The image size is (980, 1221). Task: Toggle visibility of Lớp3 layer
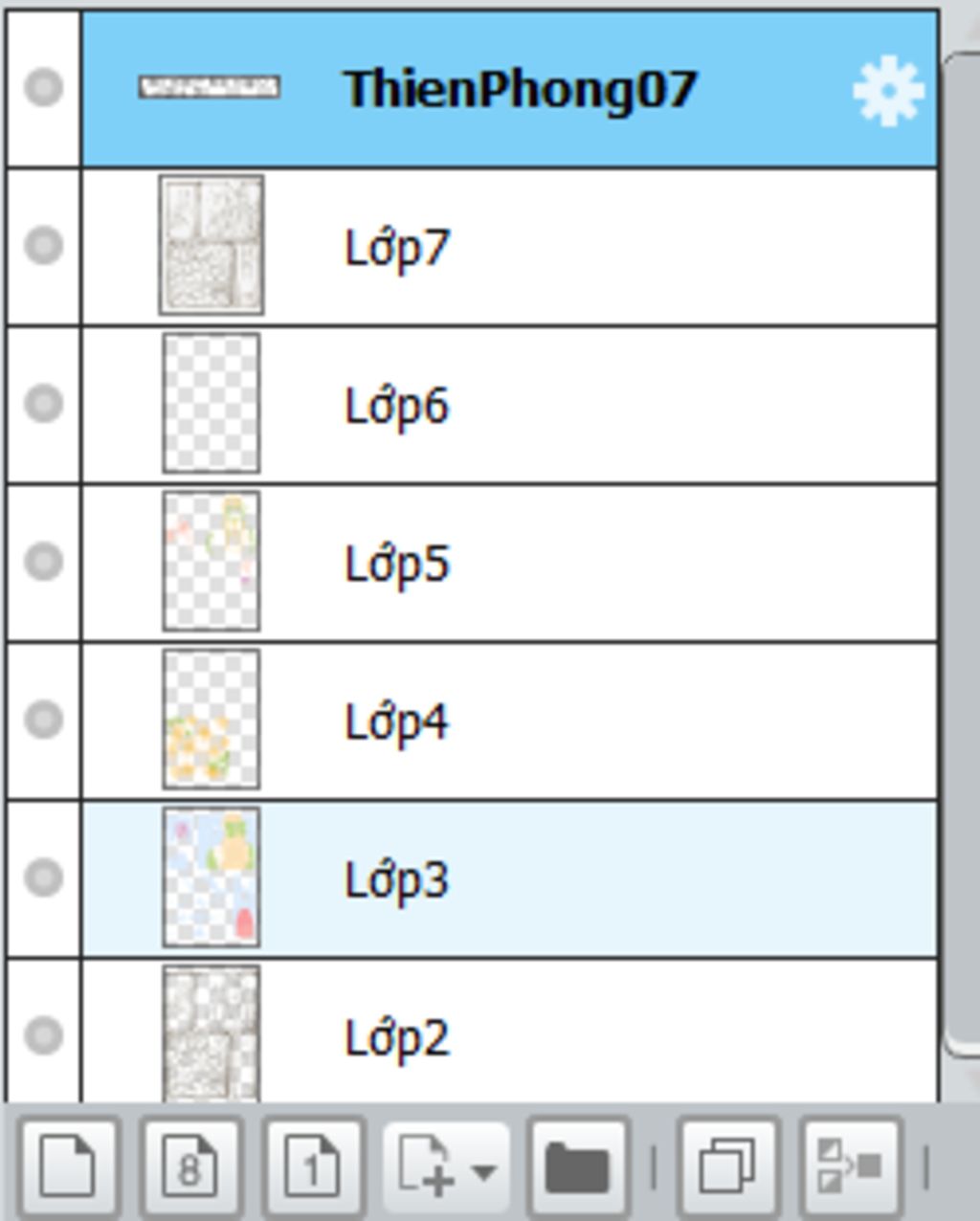pyautogui.click(x=43, y=877)
